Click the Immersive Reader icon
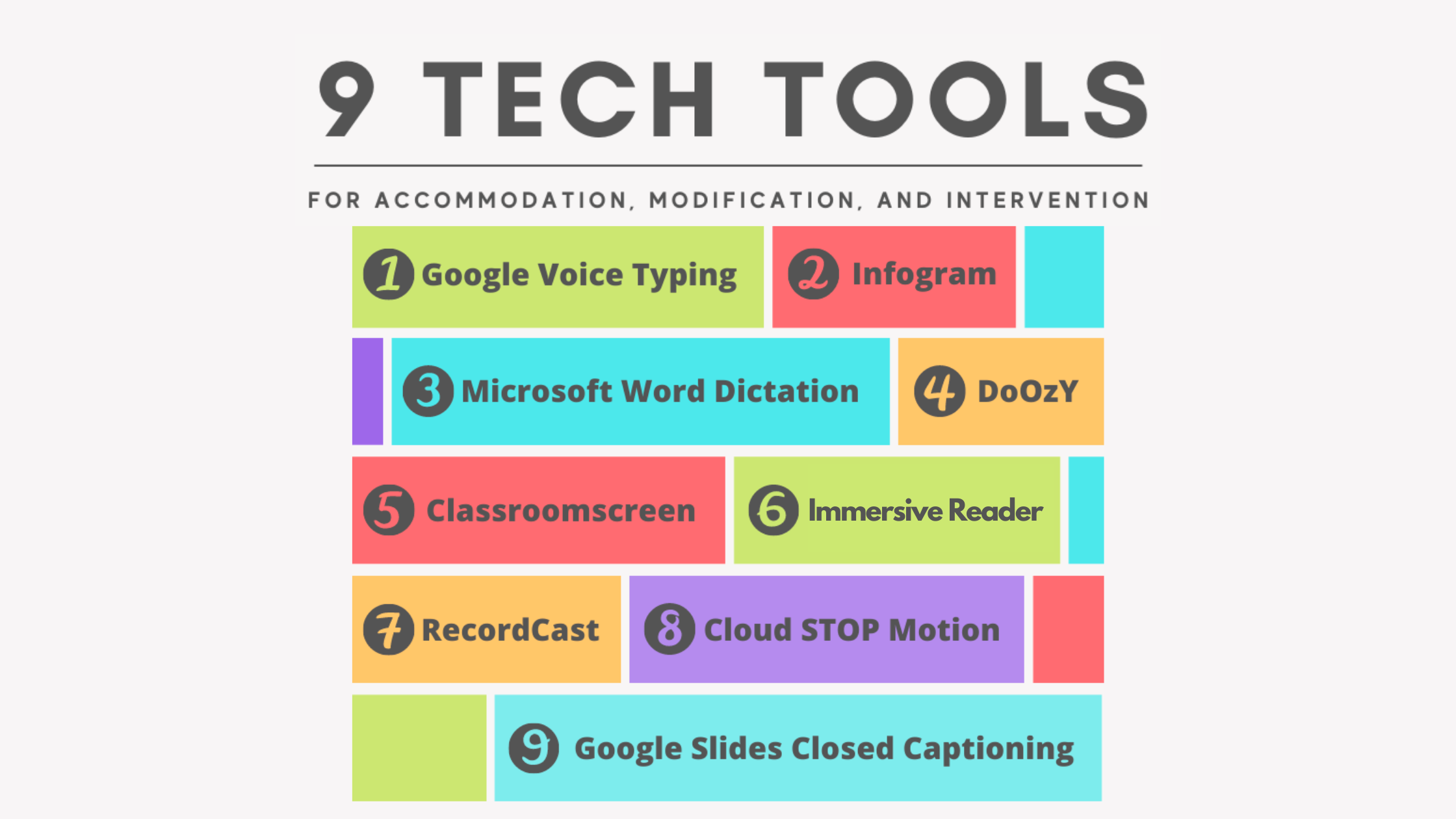Image resolution: width=1456 pixels, height=819 pixels. 776,509
